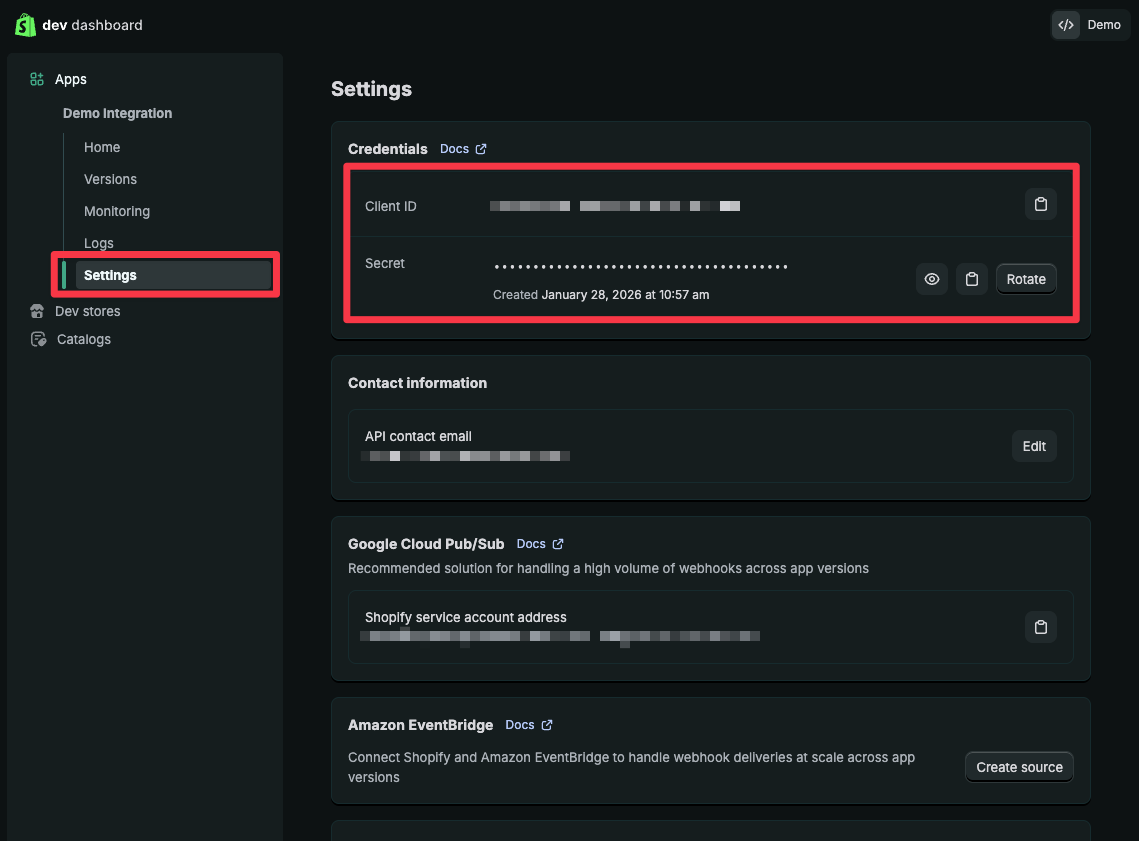Click 'Created January 28, 2026 at 10:57 am'
The height and width of the screenshot is (841, 1139).
click(x=601, y=295)
